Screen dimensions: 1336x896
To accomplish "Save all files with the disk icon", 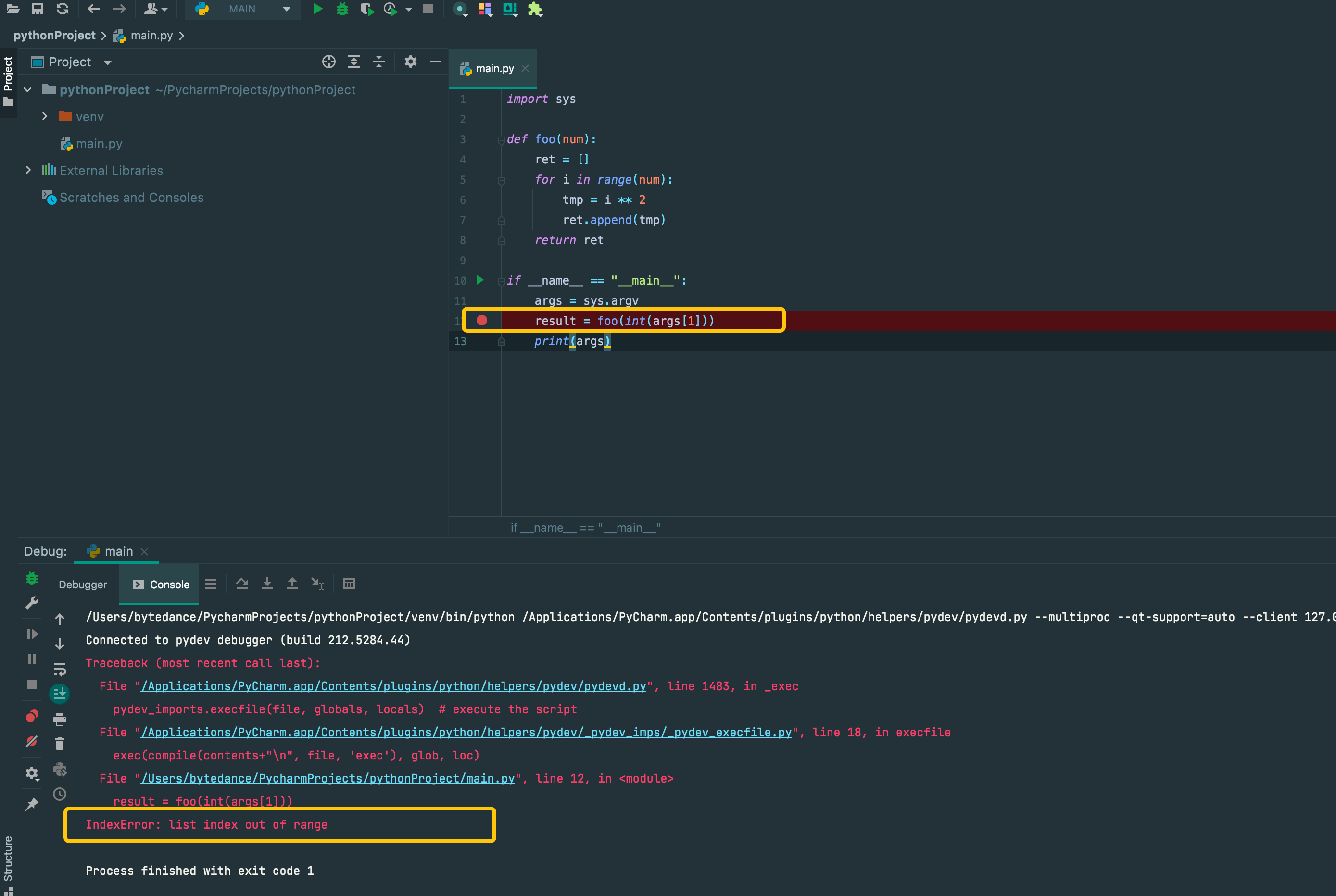I will click(38, 9).
